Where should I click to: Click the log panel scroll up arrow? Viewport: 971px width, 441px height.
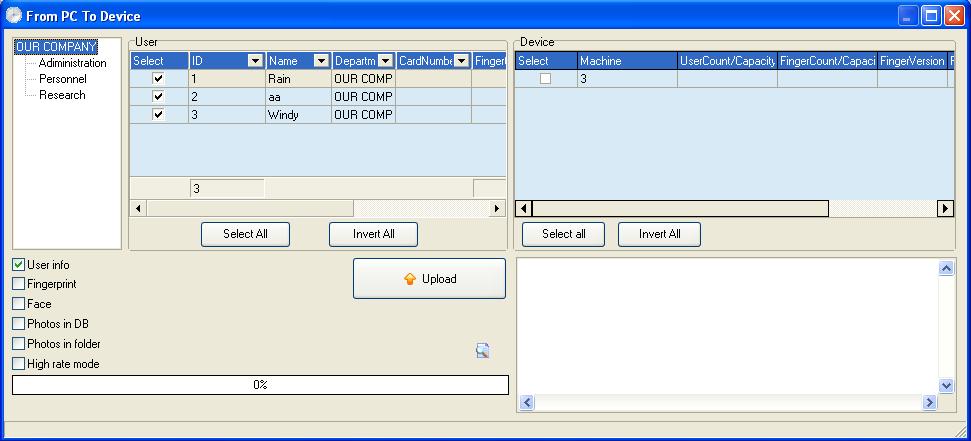(x=946, y=268)
